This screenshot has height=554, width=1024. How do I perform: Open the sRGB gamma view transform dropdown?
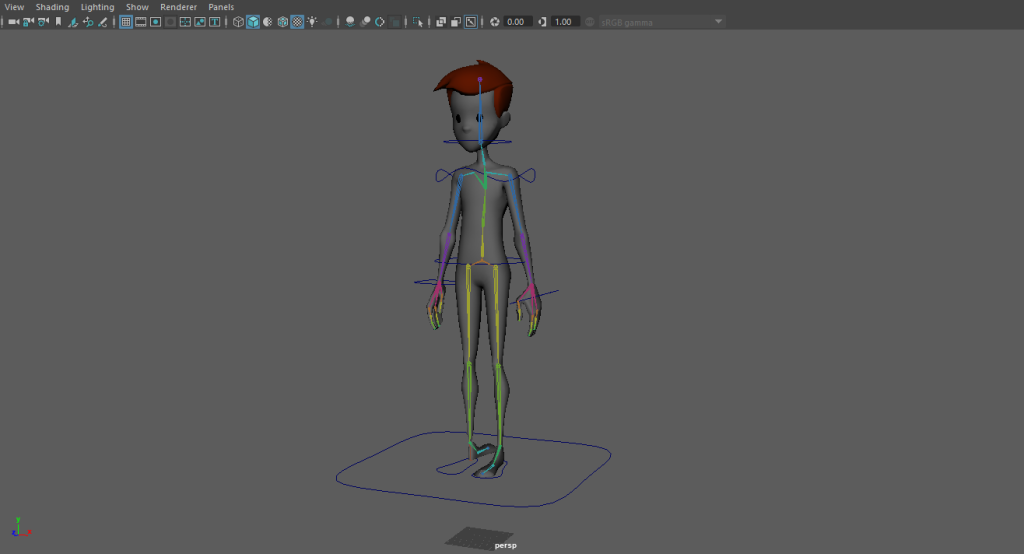click(x=660, y=21)
